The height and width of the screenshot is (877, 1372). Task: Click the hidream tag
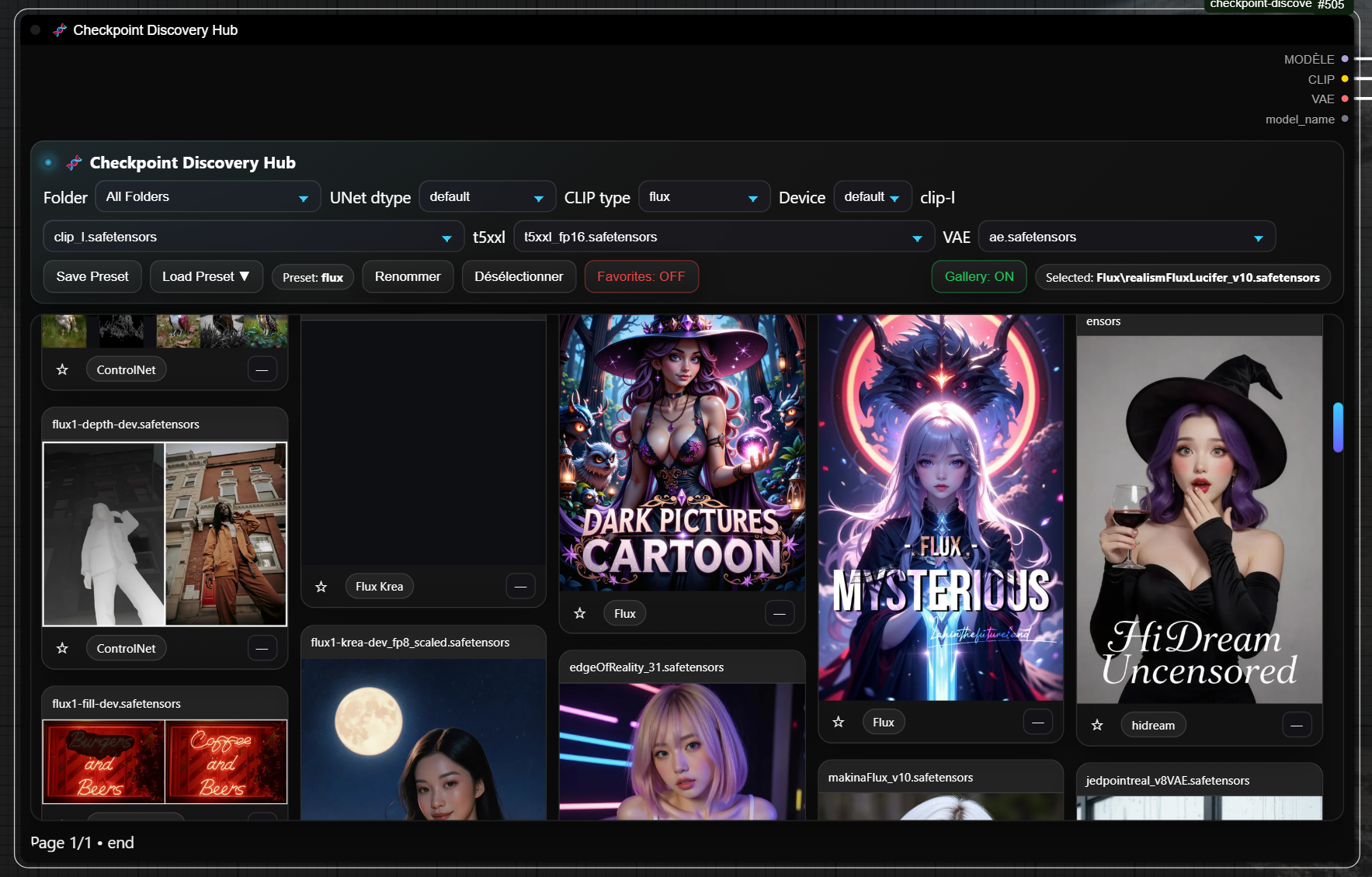click(1153, 725)
